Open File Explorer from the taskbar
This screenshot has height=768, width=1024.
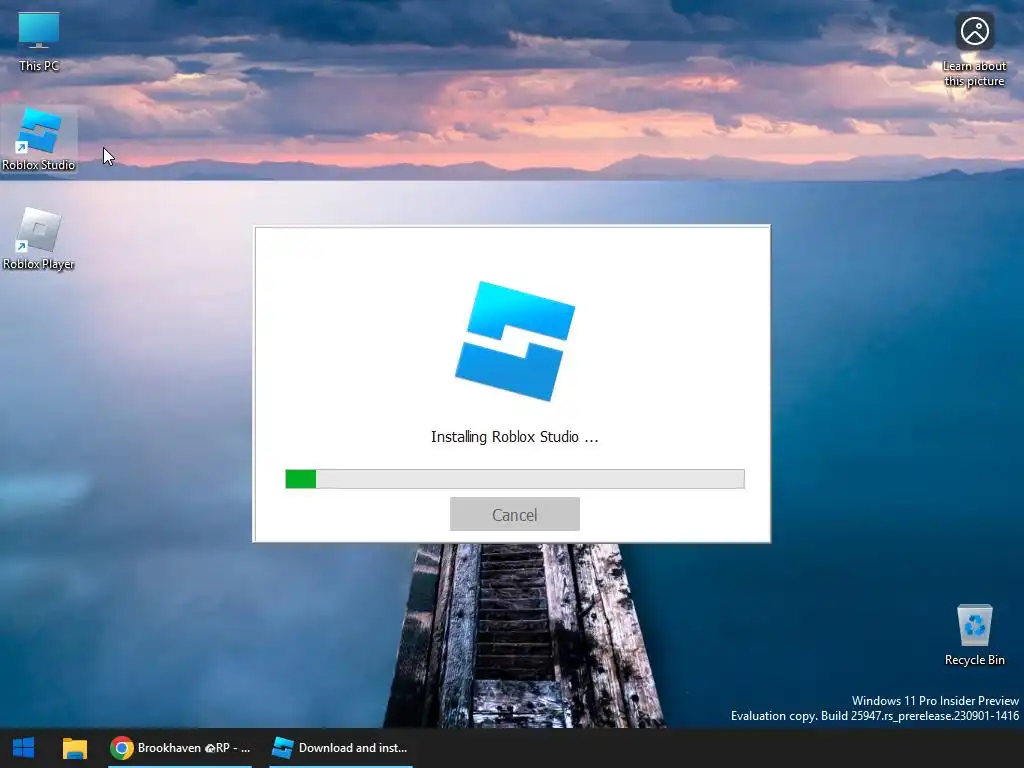tap(74, 748)
